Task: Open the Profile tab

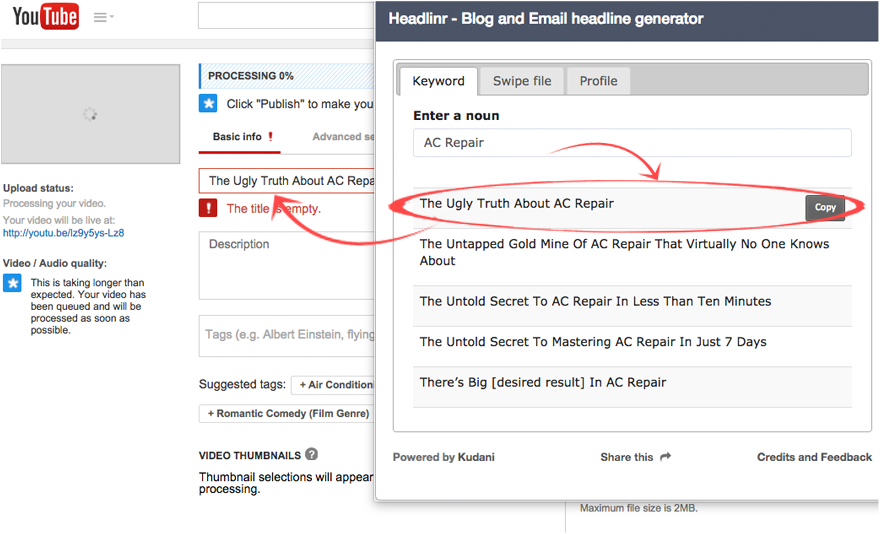Action: point(598,81)
